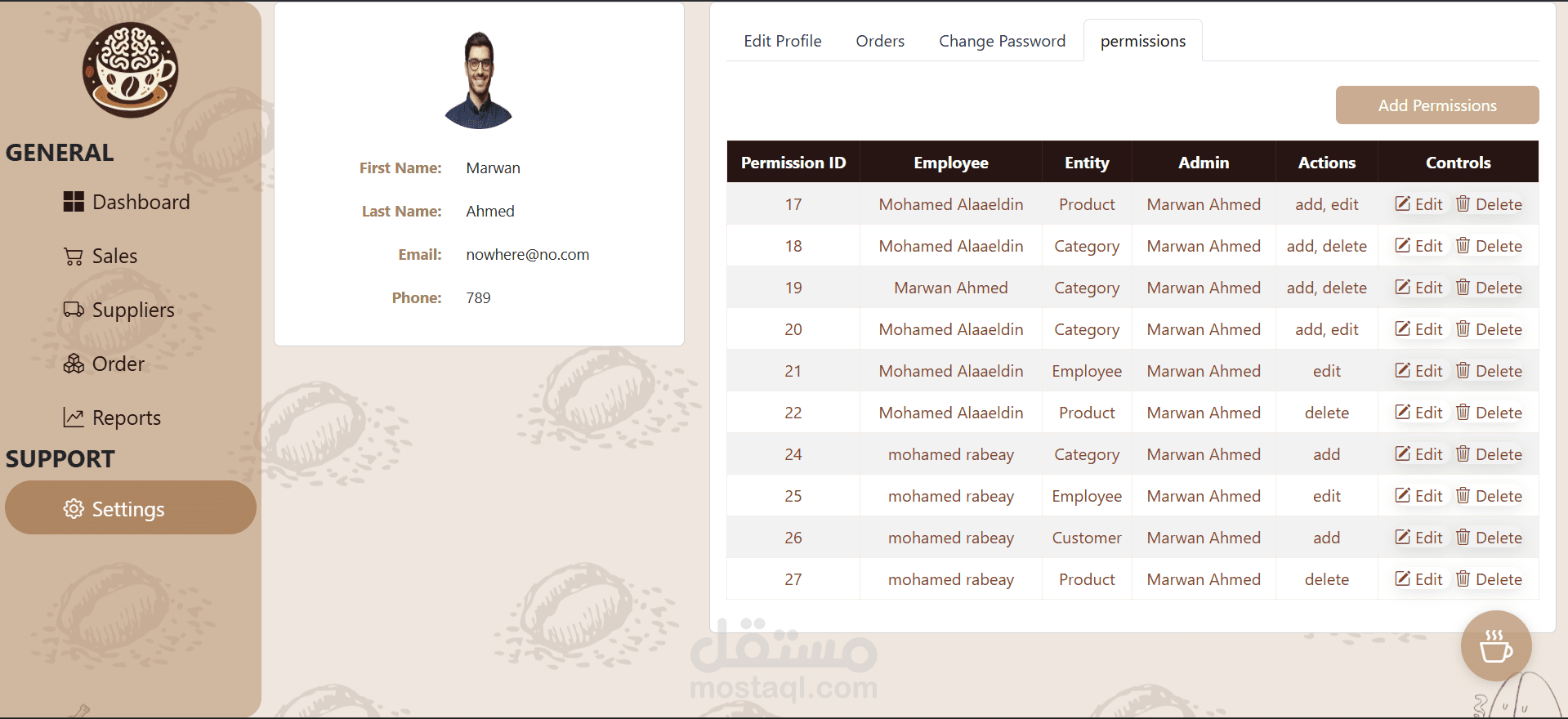The image size is (1568, 719).
Task: Click Product entity in row 27
Action: pyautogui.click(x=1087, y=579)
